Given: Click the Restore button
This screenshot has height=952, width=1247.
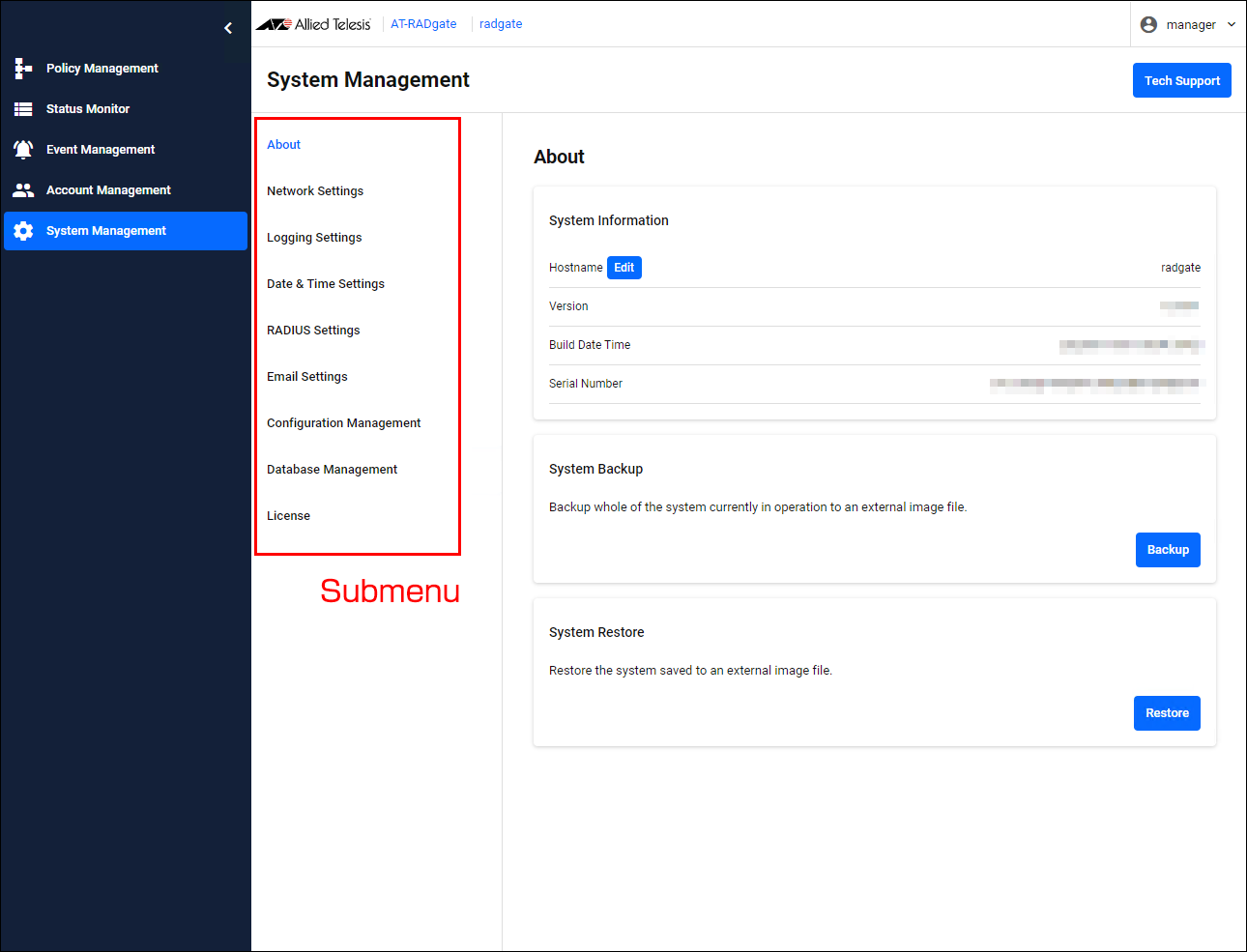Looking at the screenshot, I should tap(1167, 713).
